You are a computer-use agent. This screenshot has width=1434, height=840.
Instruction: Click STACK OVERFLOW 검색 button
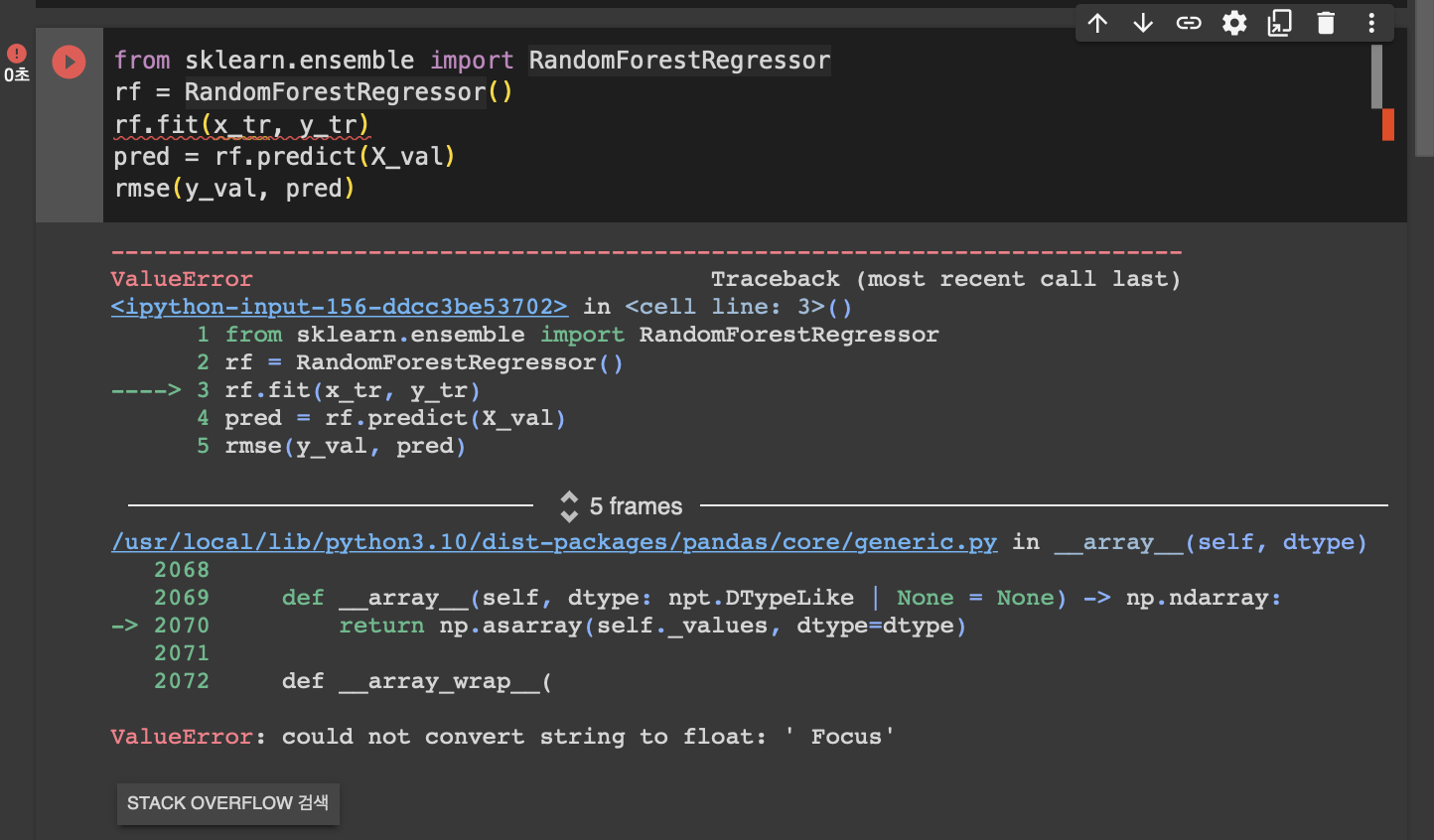point(227,803)
